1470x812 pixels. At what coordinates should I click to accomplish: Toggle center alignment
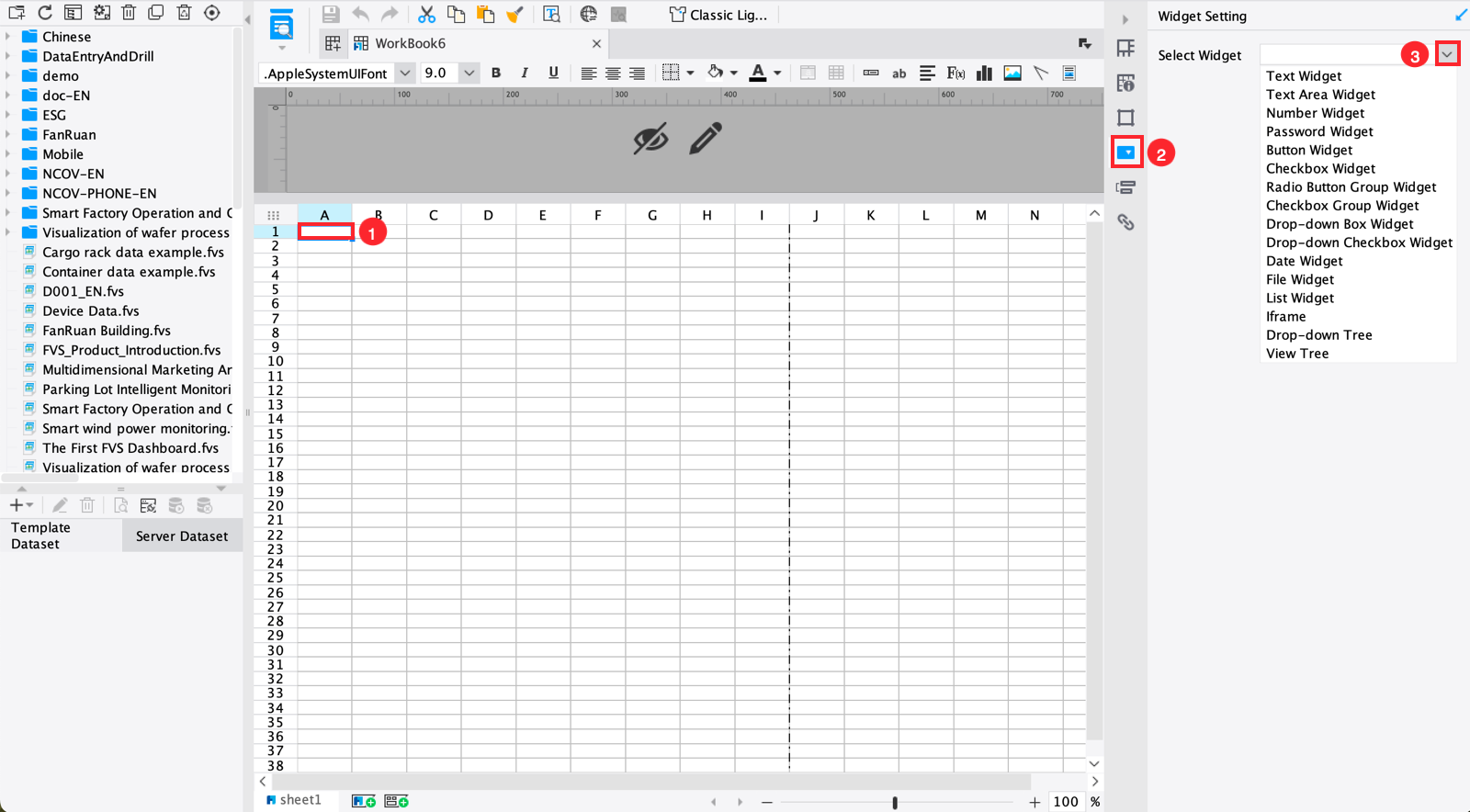pos(613,73)
